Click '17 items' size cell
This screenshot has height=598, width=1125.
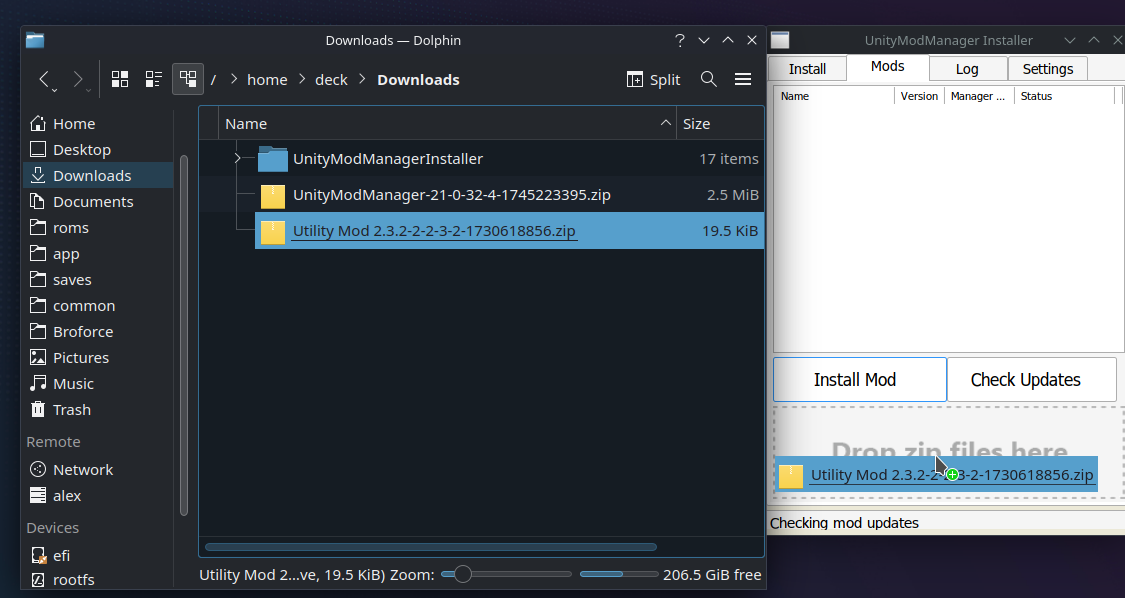click(x=728, y=159)
